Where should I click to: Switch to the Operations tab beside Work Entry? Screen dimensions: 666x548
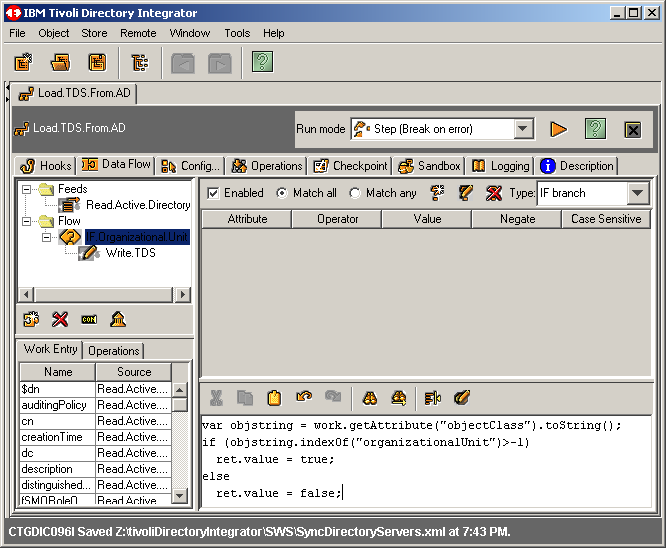point(114,351)
